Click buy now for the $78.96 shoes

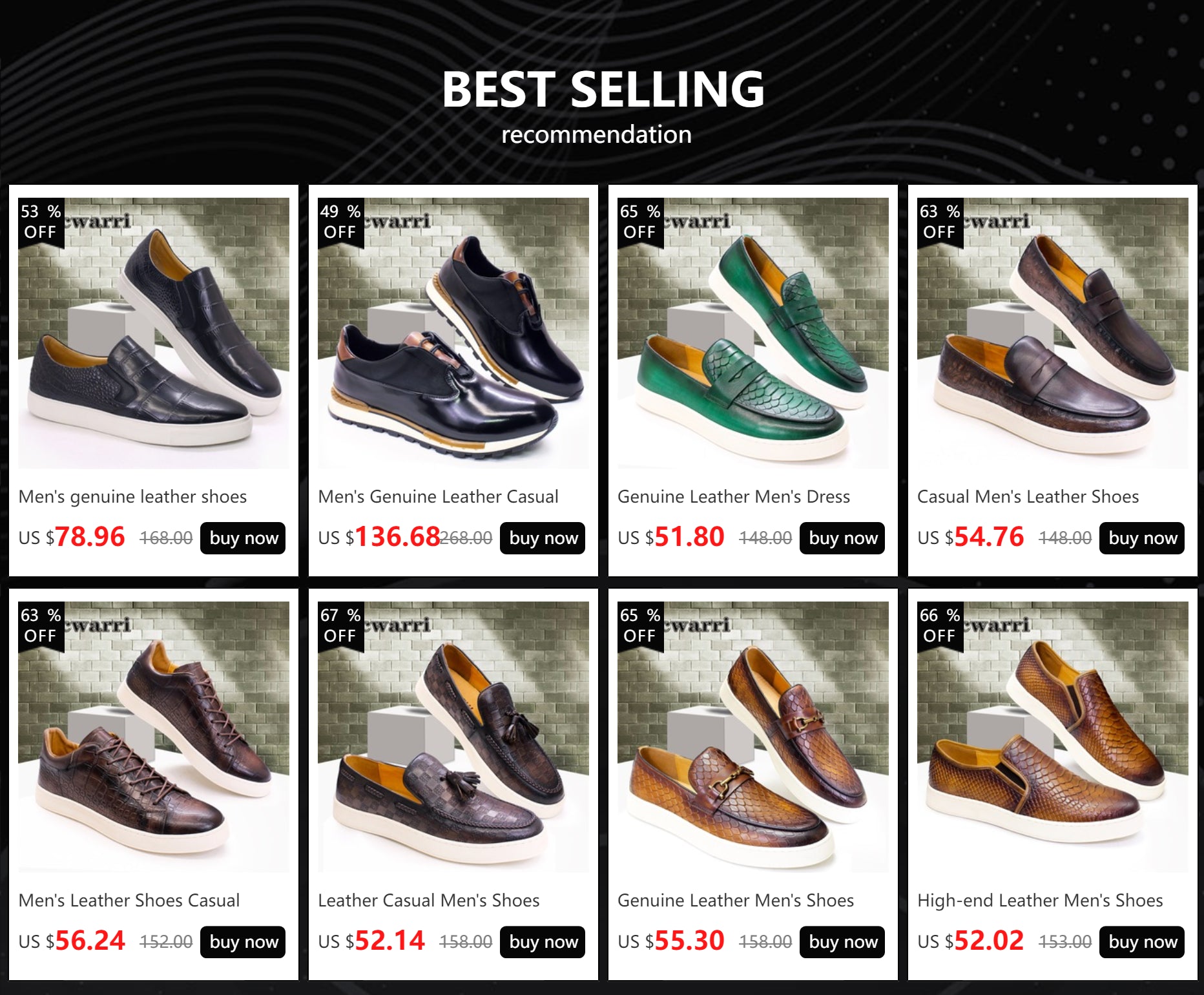coord(243,538)
